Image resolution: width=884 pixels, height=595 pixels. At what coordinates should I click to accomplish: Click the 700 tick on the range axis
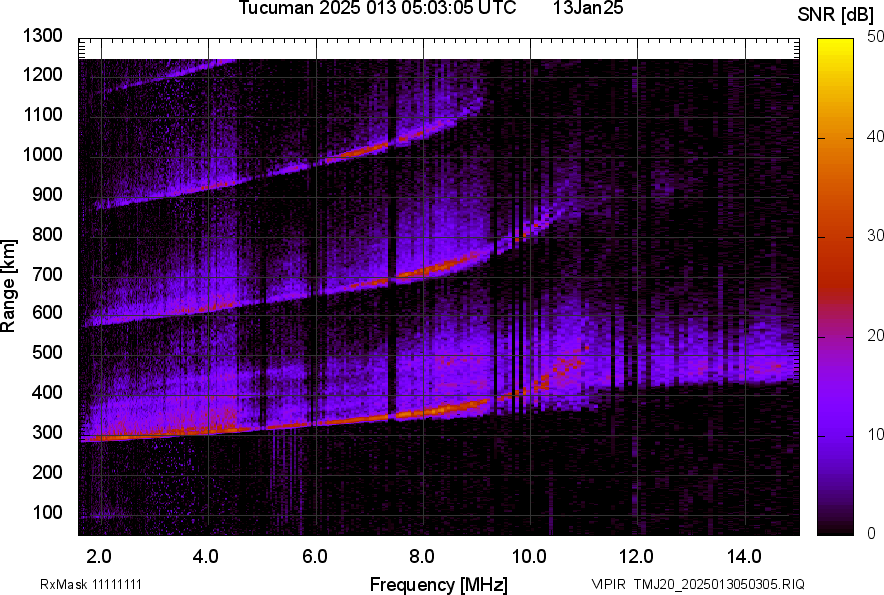coord(49,274)
